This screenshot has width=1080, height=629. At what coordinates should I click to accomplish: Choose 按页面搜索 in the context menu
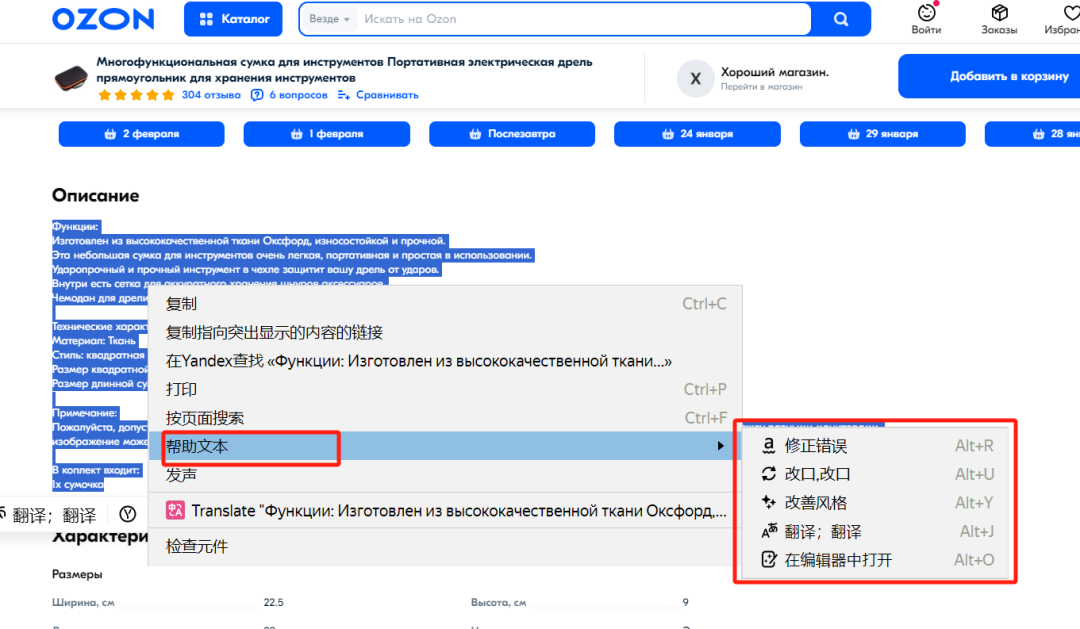(x=446, y=418)
